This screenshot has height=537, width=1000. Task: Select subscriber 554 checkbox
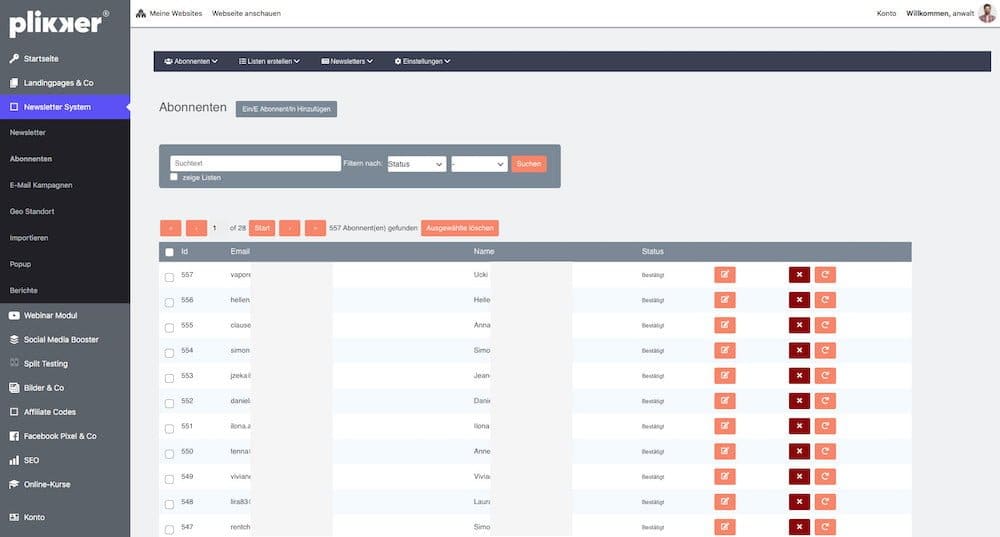coord(169,353)
